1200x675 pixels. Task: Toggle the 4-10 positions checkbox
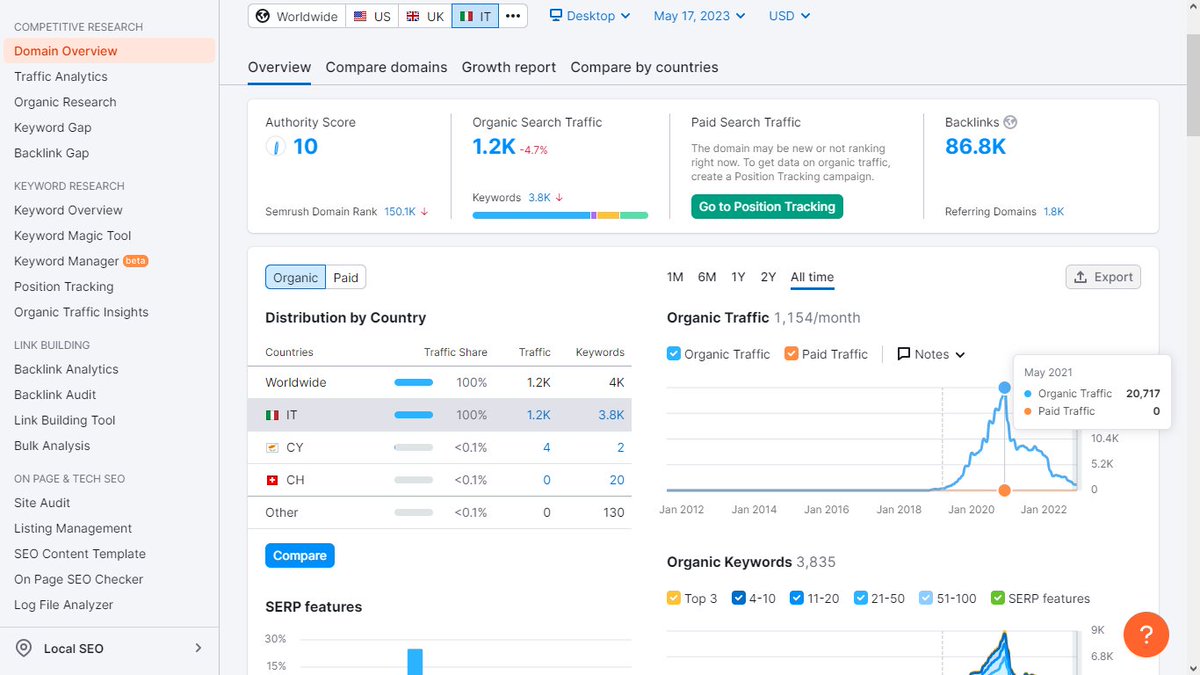(739, 598)
